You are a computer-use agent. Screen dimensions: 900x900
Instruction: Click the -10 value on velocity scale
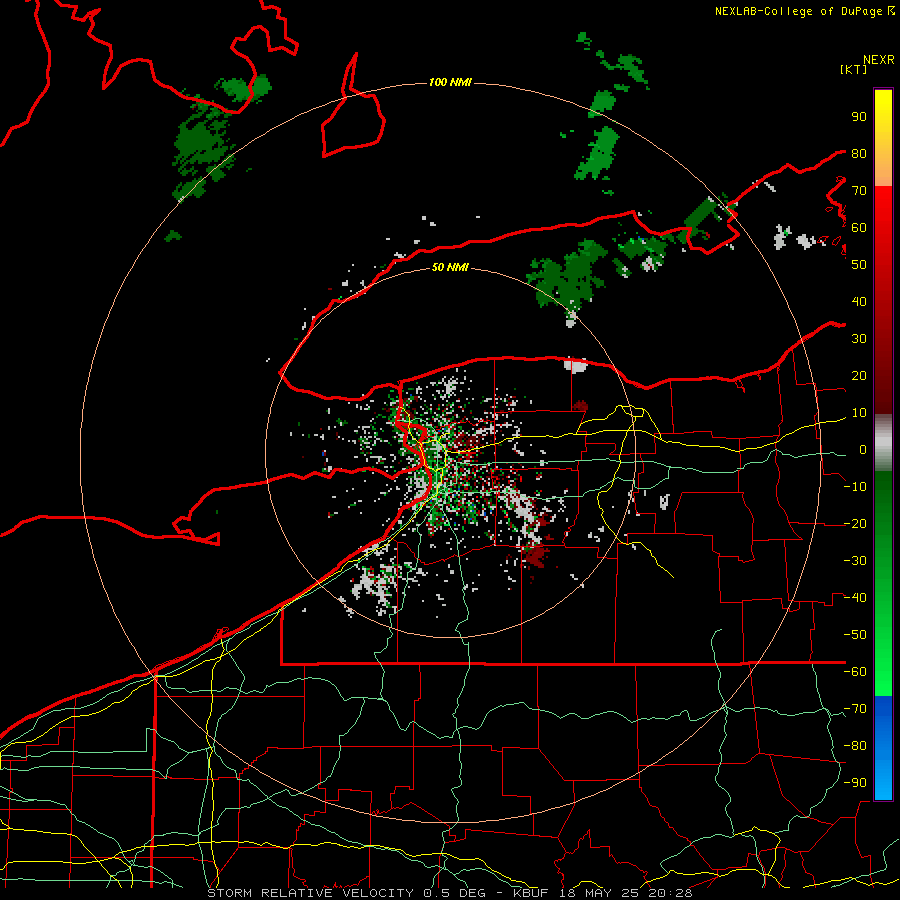coord(855,487)
